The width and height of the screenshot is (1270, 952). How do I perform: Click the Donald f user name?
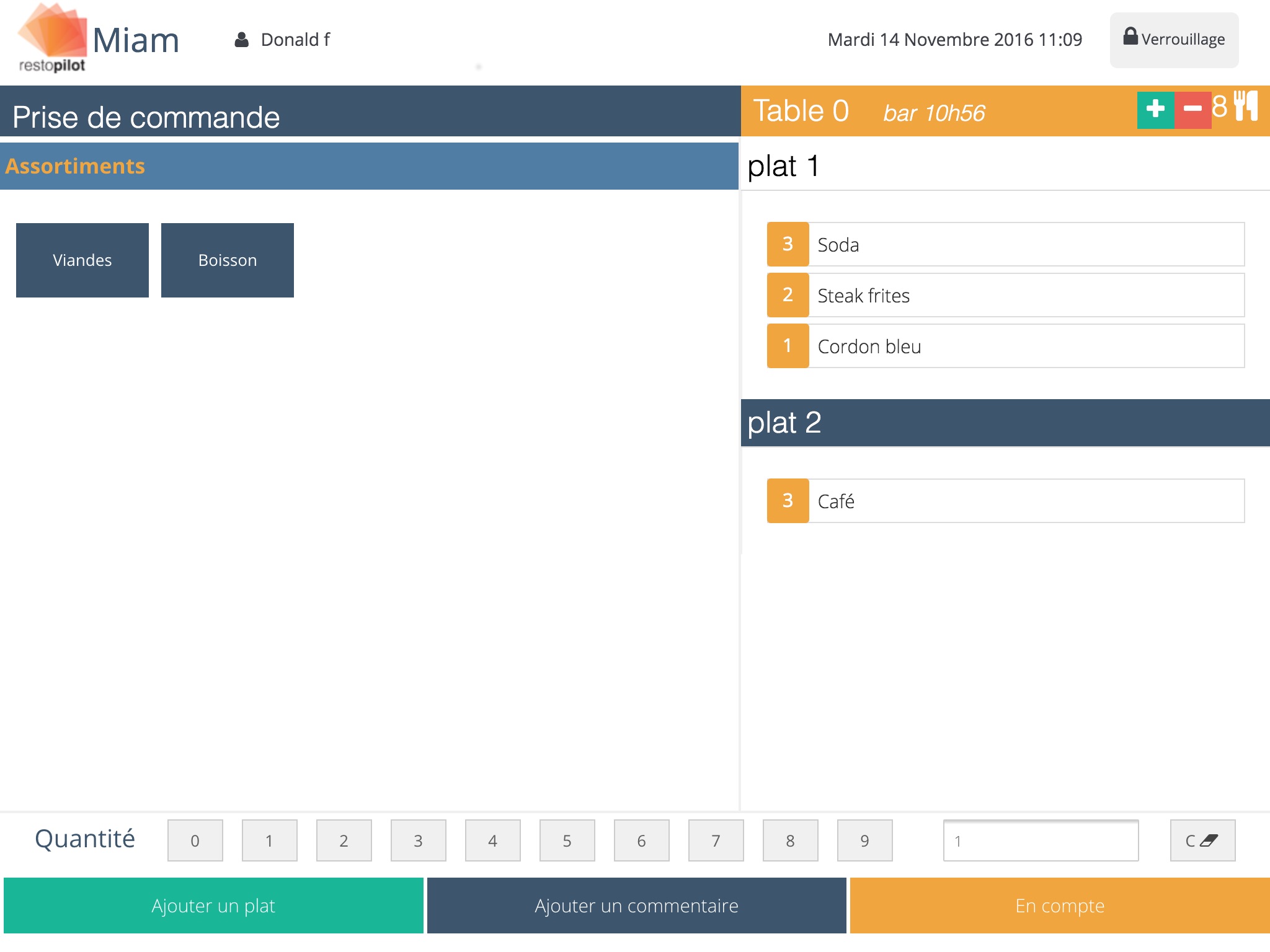tap(295, 40)
